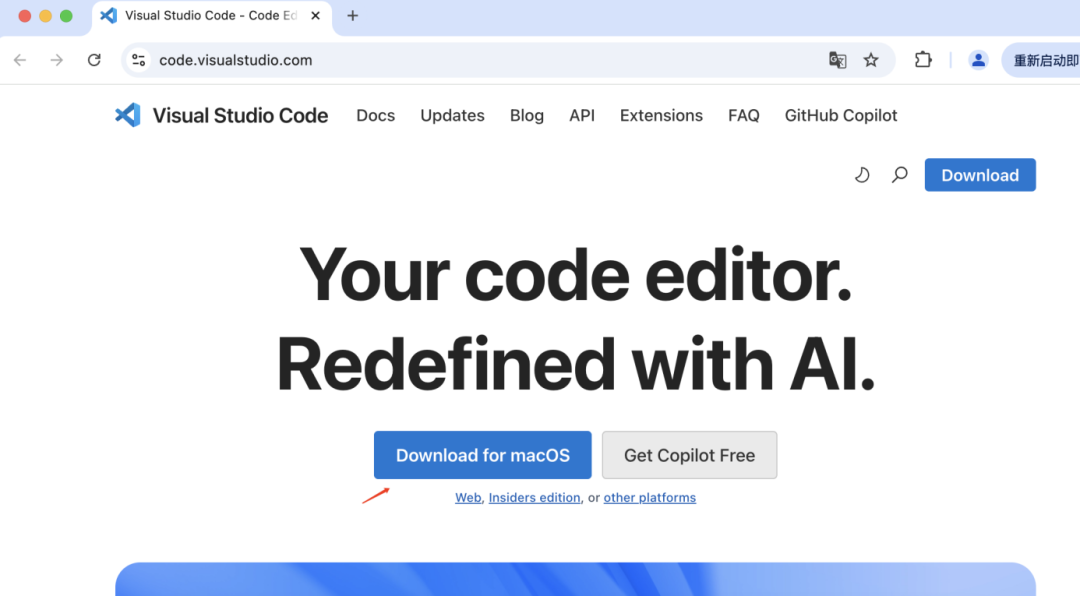Click the blue Download button
Image resolution: width=1080 pixels, height=596 pixels.
tap(979, 174)
